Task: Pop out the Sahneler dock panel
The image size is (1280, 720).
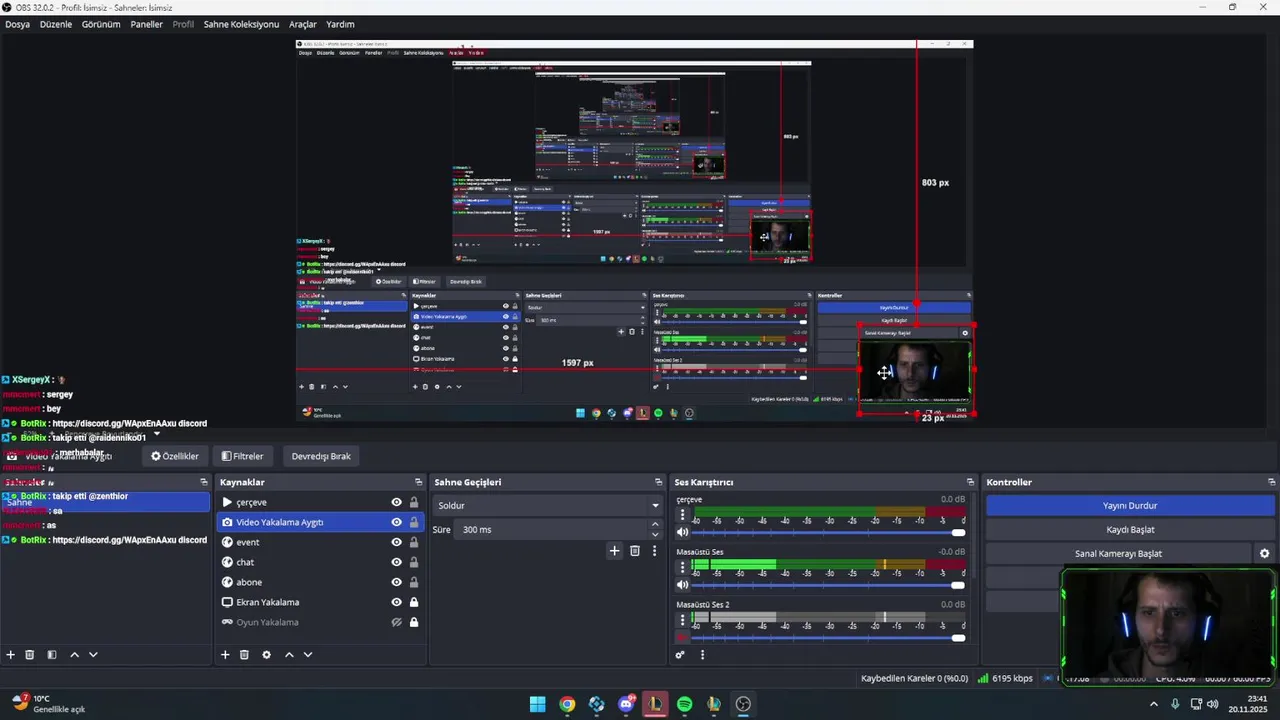Action: pos(204,482)
